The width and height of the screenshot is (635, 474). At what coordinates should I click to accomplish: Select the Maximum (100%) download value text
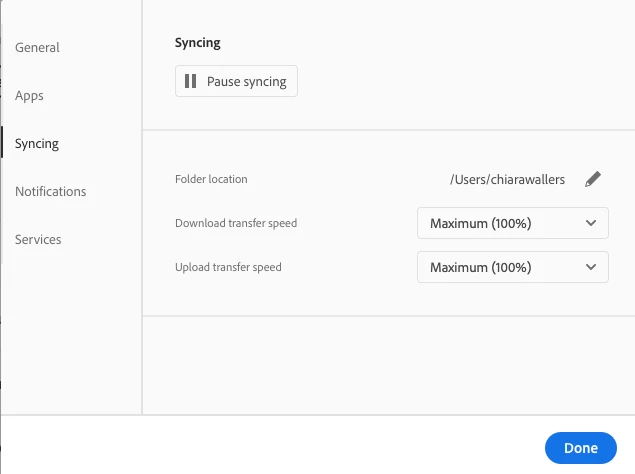[x=480, y=223]
